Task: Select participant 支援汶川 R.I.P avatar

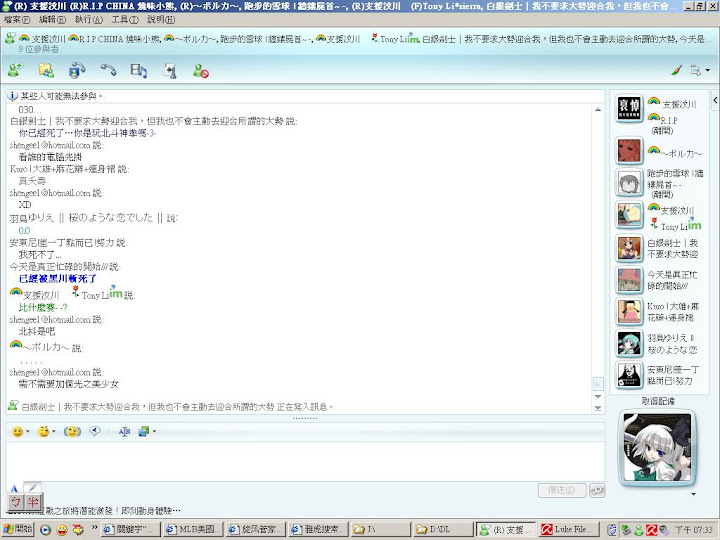Action: [629, 109]
